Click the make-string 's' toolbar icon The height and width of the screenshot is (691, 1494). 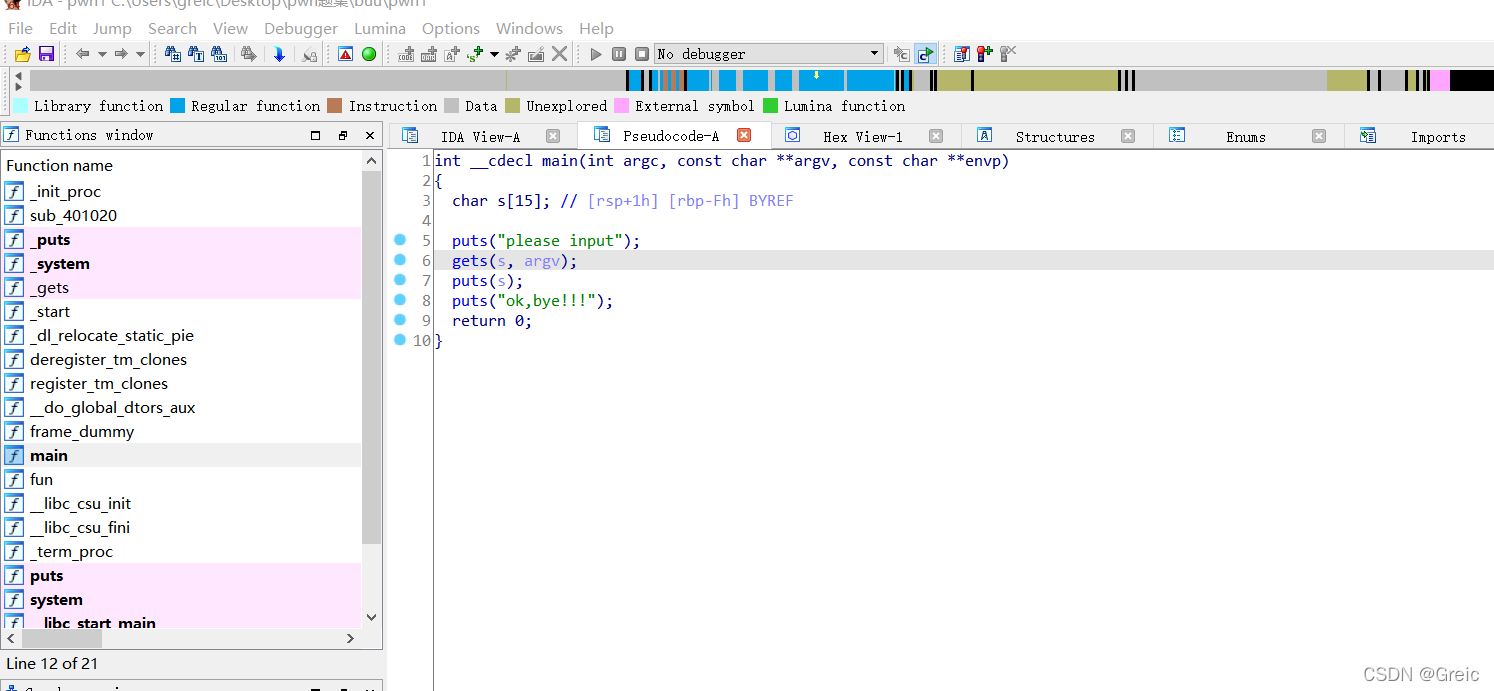point(475,54)
